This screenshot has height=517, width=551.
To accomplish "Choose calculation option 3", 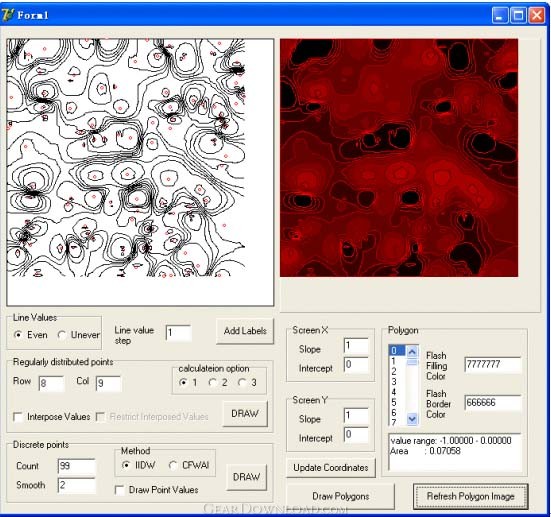I will pyautogui.click(x=242, y=382).
